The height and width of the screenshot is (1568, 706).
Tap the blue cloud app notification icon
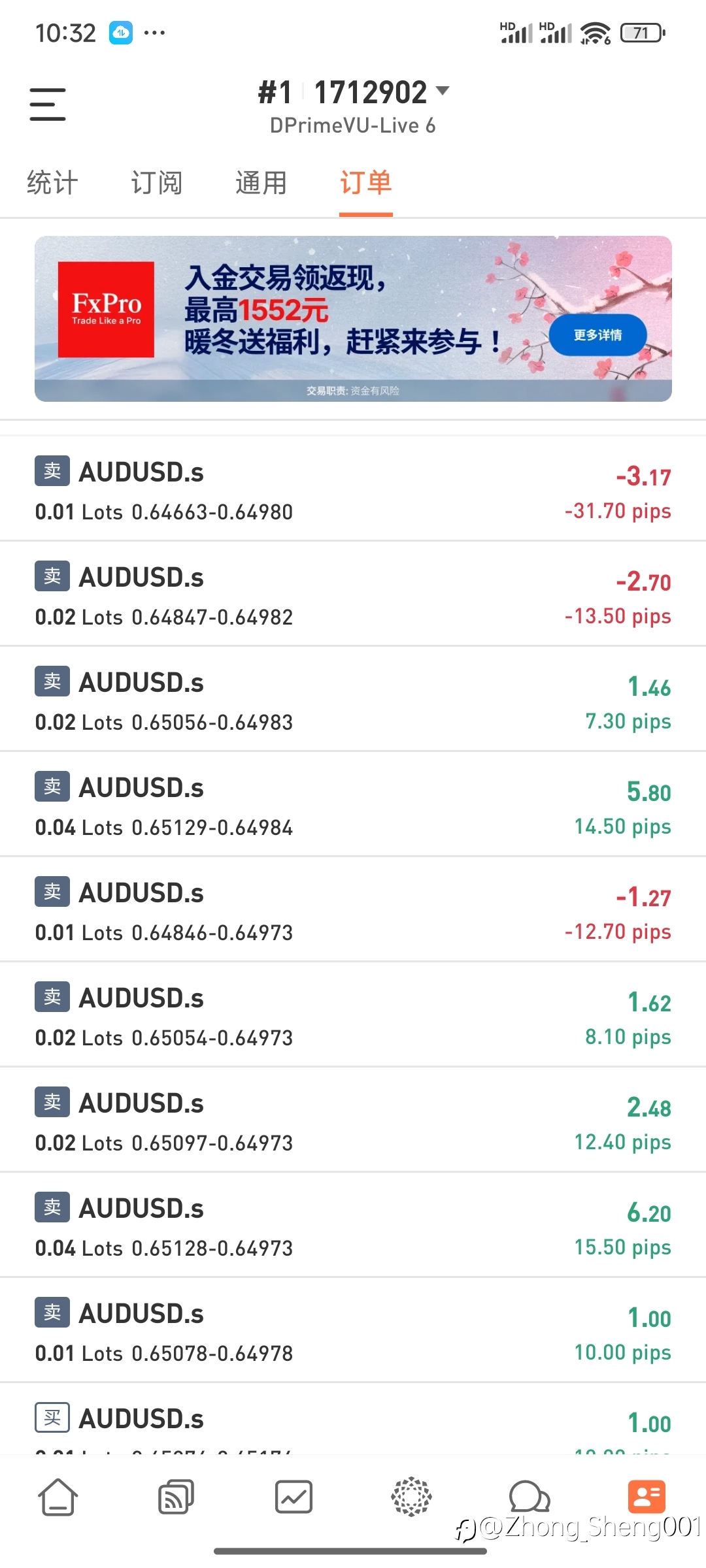[121, 33]
